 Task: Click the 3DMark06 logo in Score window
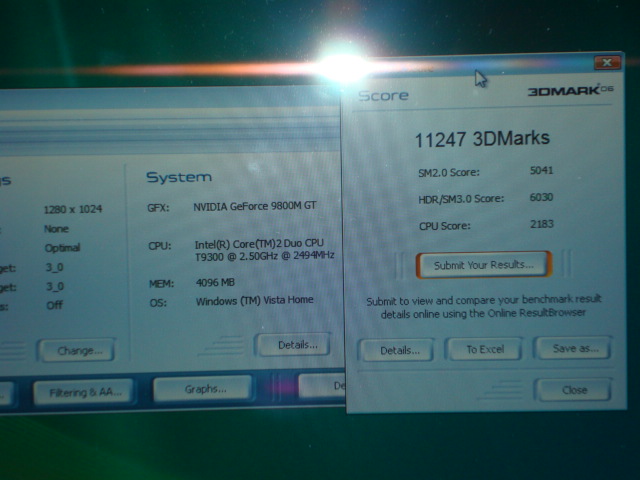coord(570,90)
